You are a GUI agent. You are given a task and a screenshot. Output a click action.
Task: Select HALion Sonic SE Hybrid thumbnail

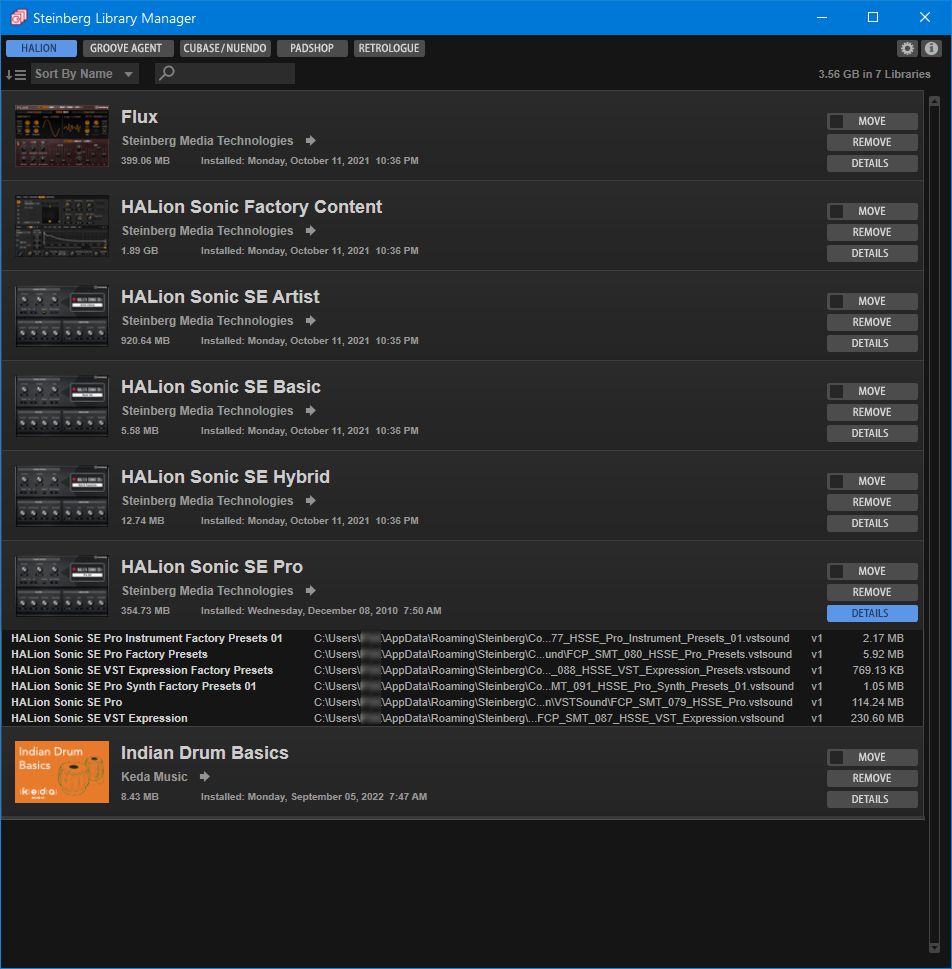pos(62,496)
